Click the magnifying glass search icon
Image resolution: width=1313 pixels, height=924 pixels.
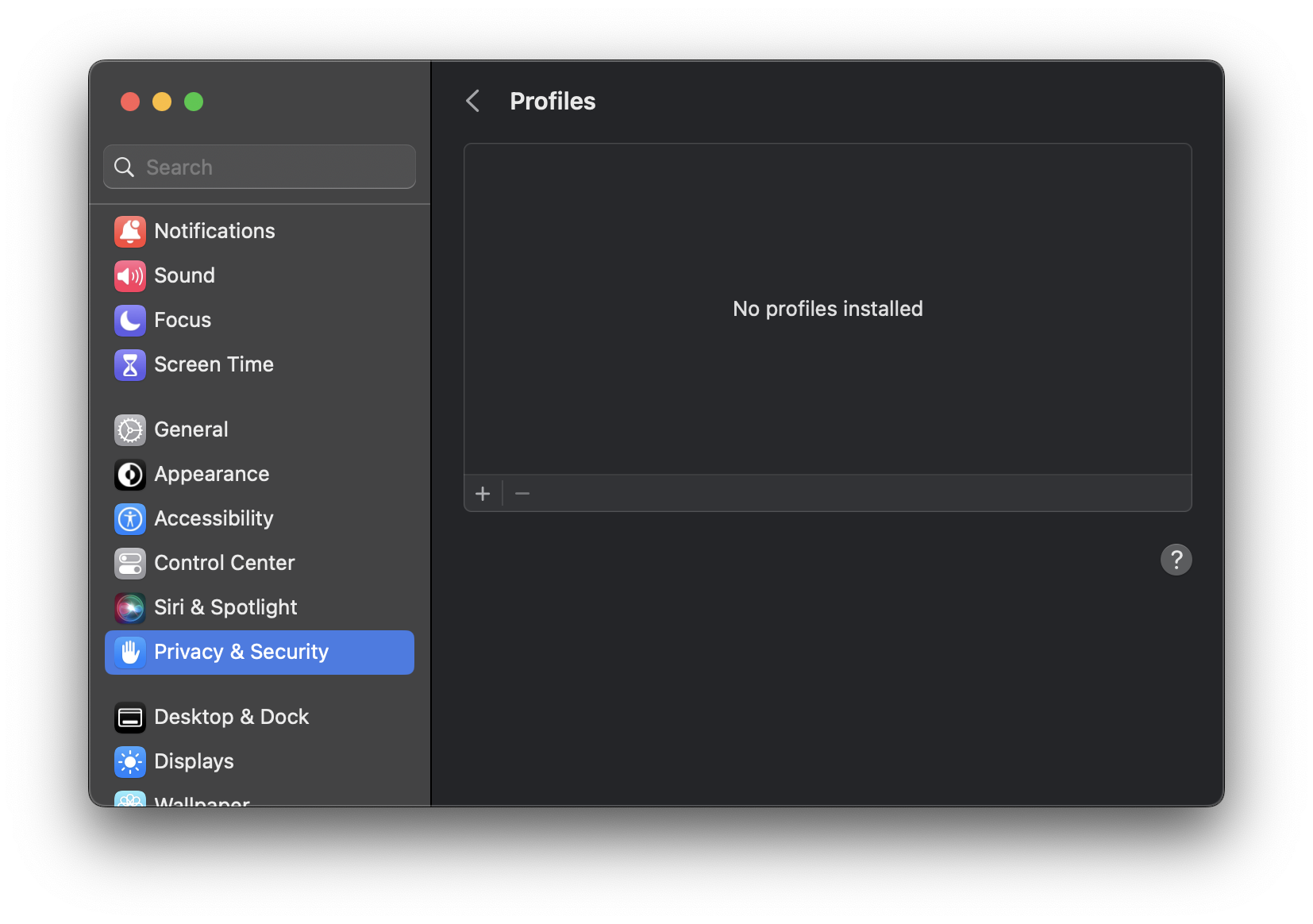125,167
